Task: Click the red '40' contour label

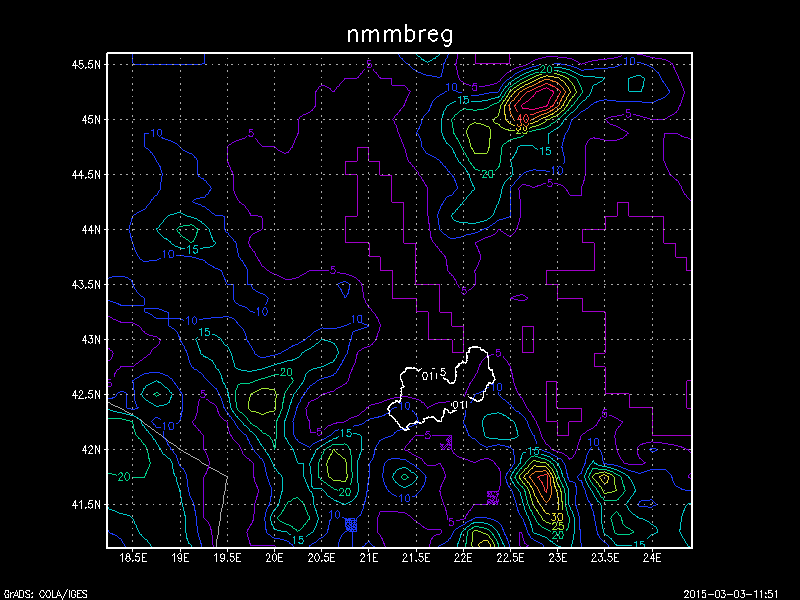Action: coord(523,119)
